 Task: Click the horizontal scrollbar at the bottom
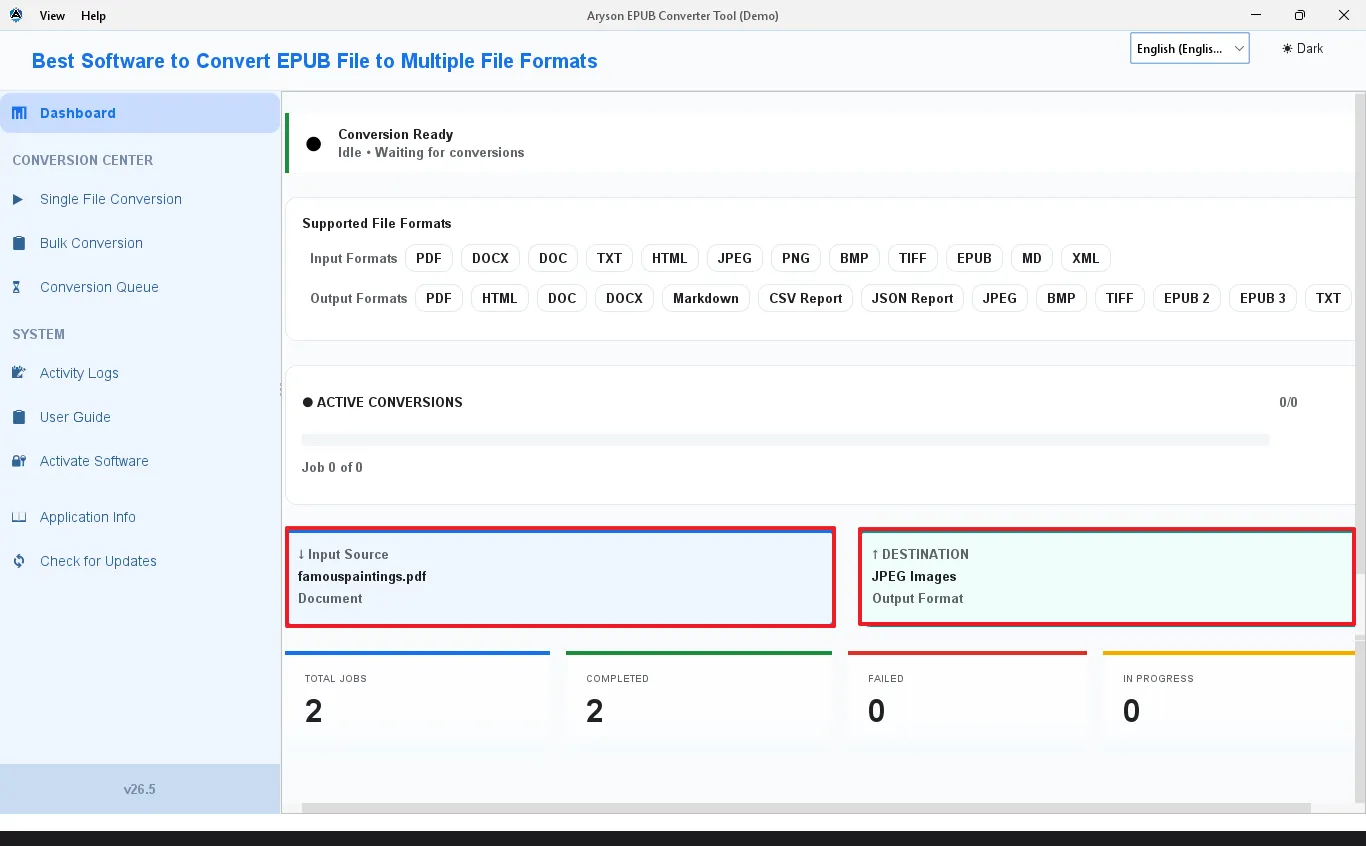click(806, 808)
